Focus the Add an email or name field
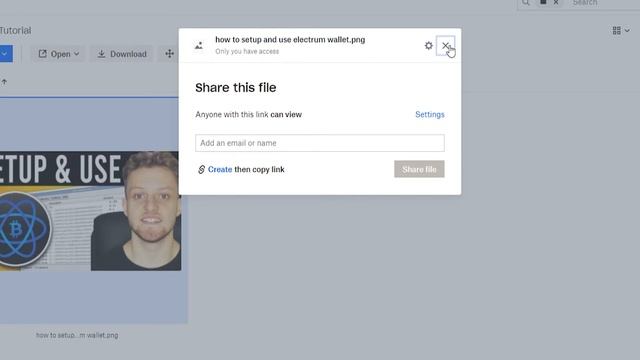Viewport: 640px width, 360px height. (320, 143)
